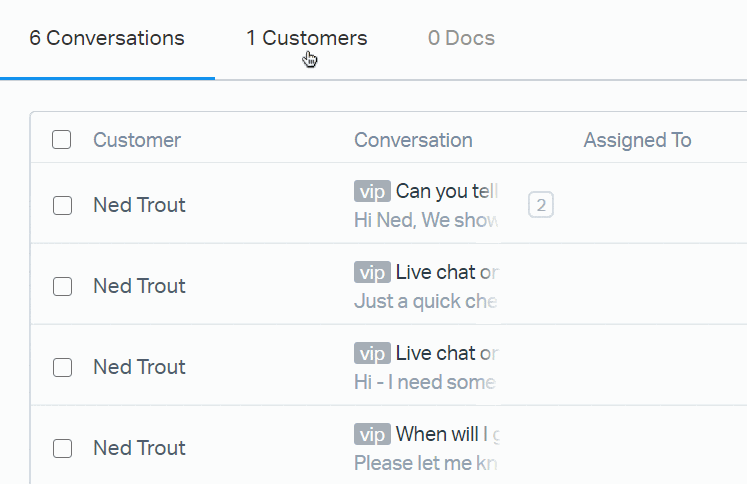The height and width of the screenshot is (484, 747).
Task: Open conversation previewing 'Just a quick che'
Action: coord(425,301)
